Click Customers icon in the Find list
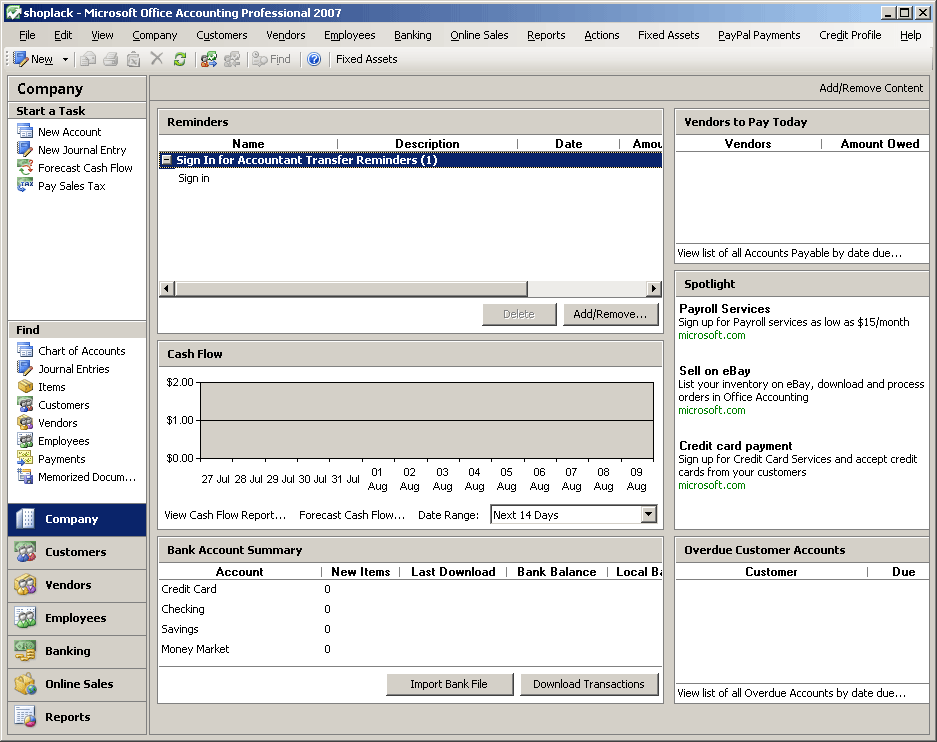The width and height of the screenshot is (937, 742). (x=25, y=404)
